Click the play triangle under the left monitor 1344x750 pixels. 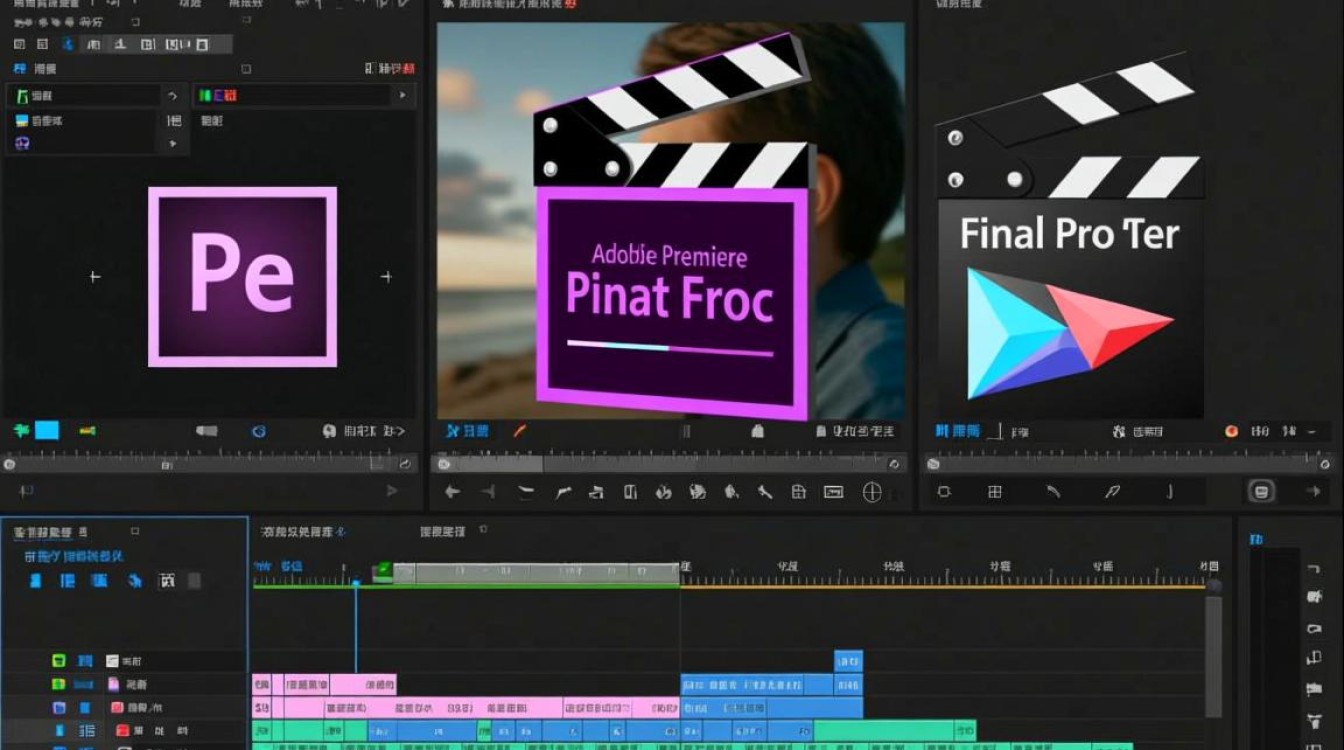tap(392, 491)
